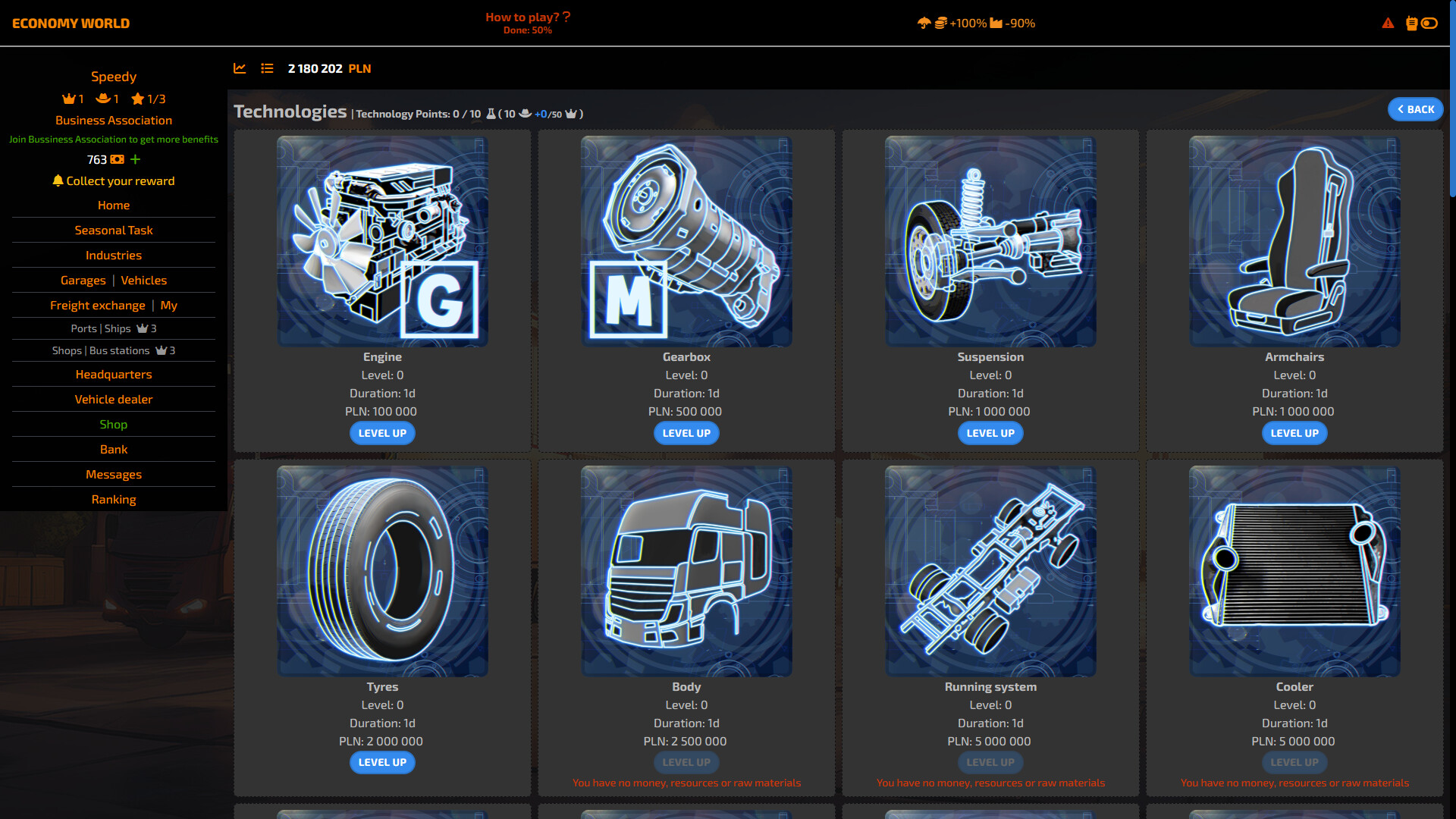
Task: Open the line chart statistics icon
Action: coord(240,68)
